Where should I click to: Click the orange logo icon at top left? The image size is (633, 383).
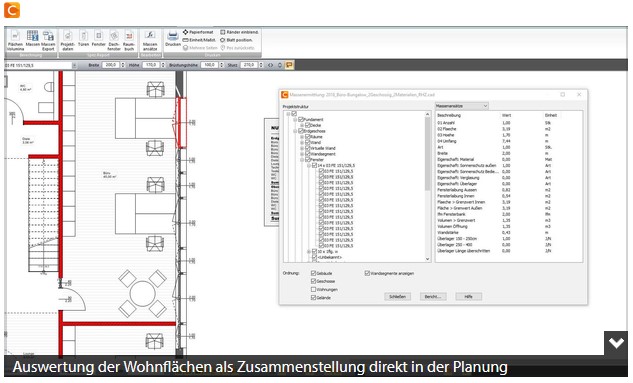(12, 10)
